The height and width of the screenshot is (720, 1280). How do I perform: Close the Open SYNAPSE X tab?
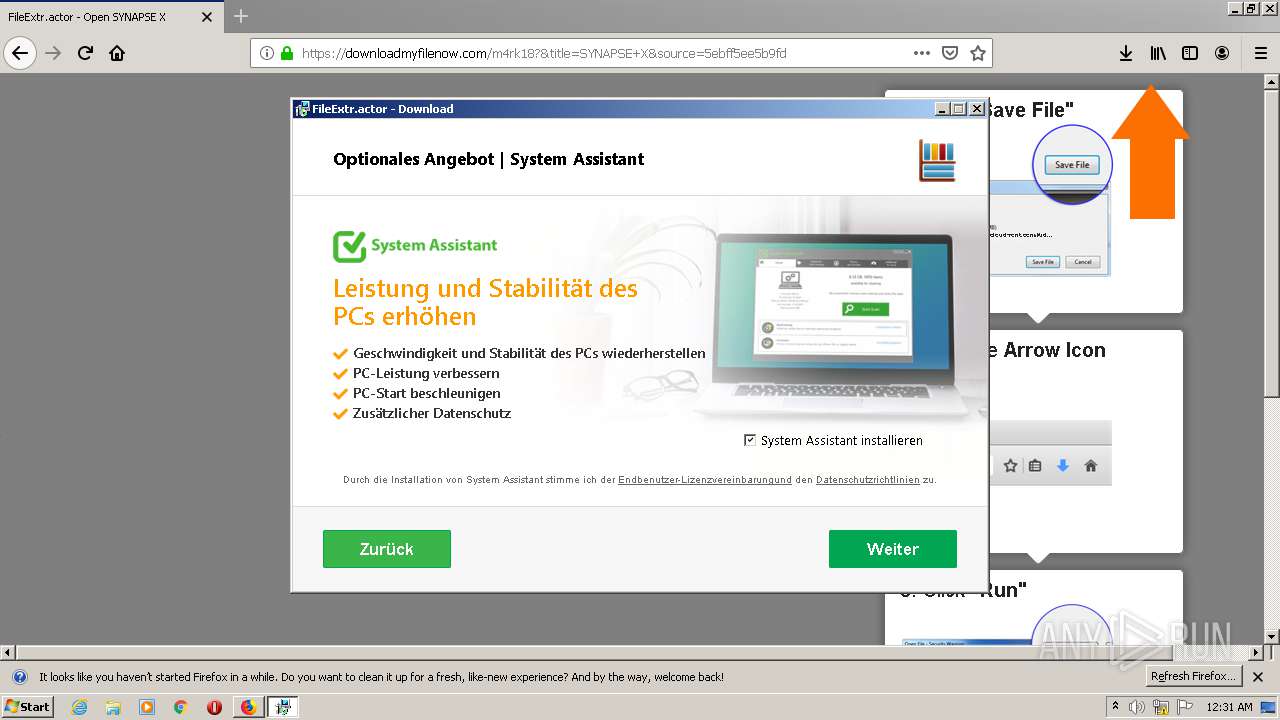(207, 17)
